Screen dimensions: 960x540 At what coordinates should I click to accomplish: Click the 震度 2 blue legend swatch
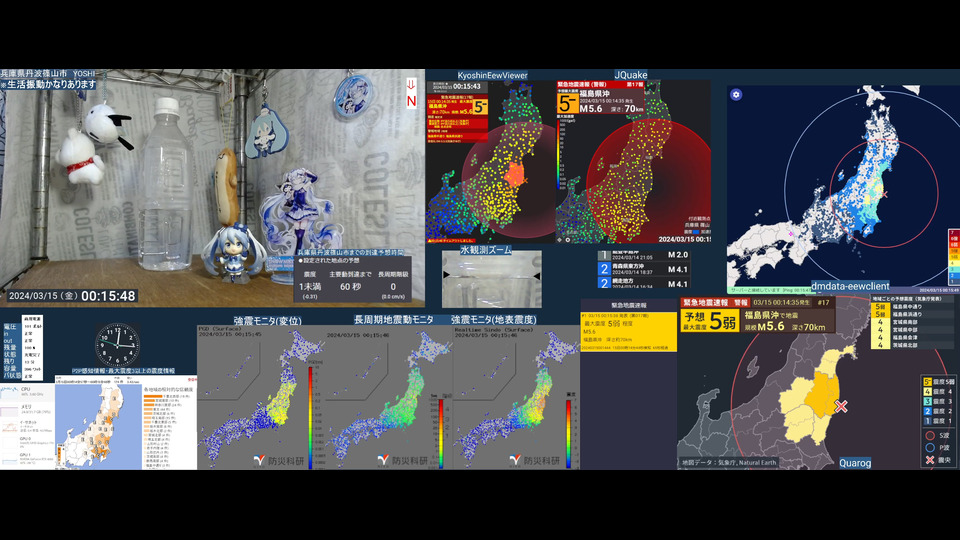pyautogui.click(x=927, y=411)
